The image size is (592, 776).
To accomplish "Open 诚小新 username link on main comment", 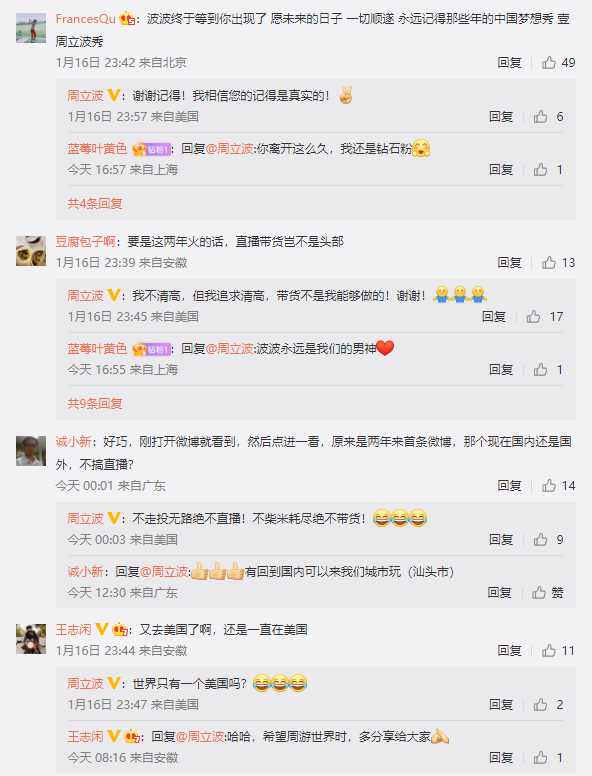I will pos(73,441).
